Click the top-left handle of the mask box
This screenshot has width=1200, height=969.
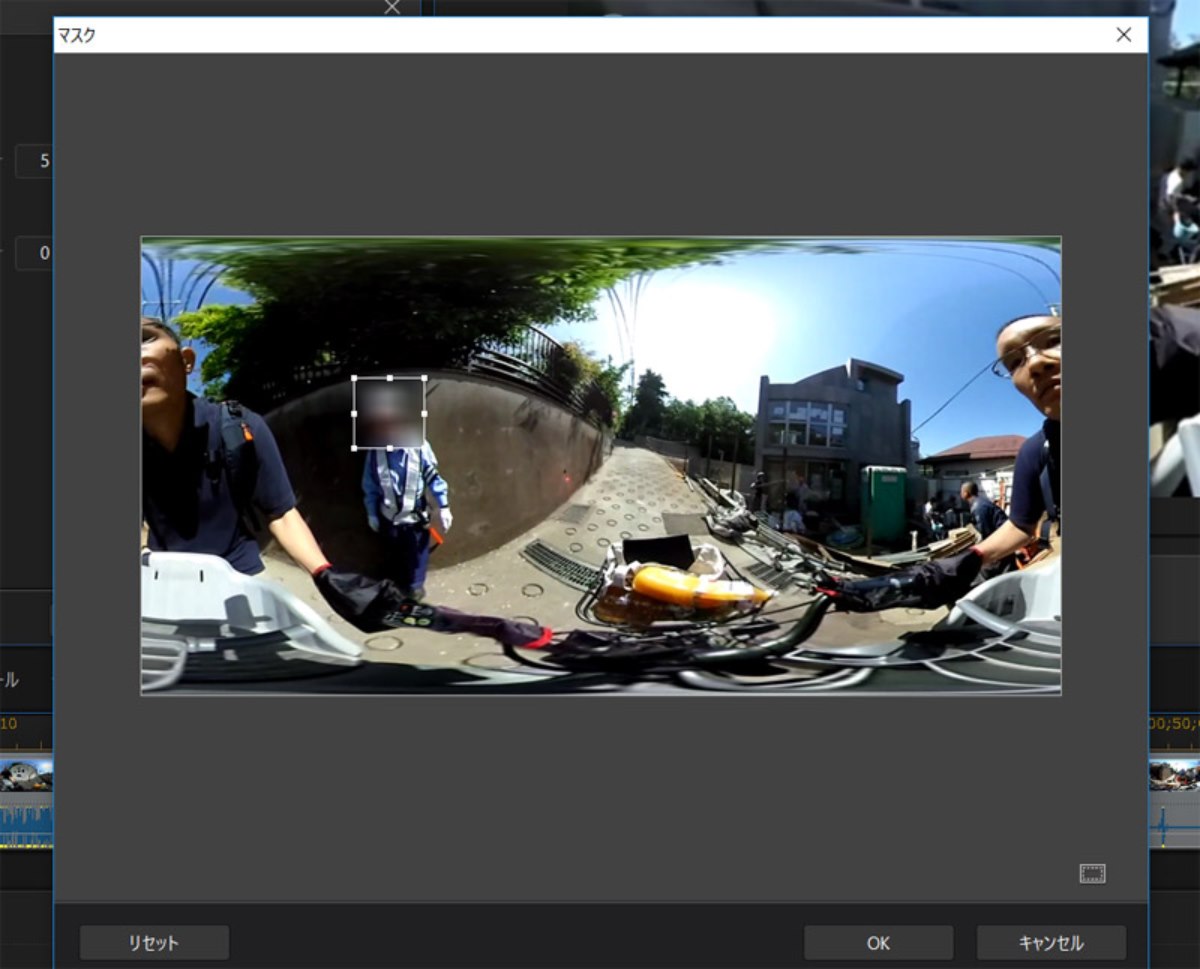[x=354, y=379]
